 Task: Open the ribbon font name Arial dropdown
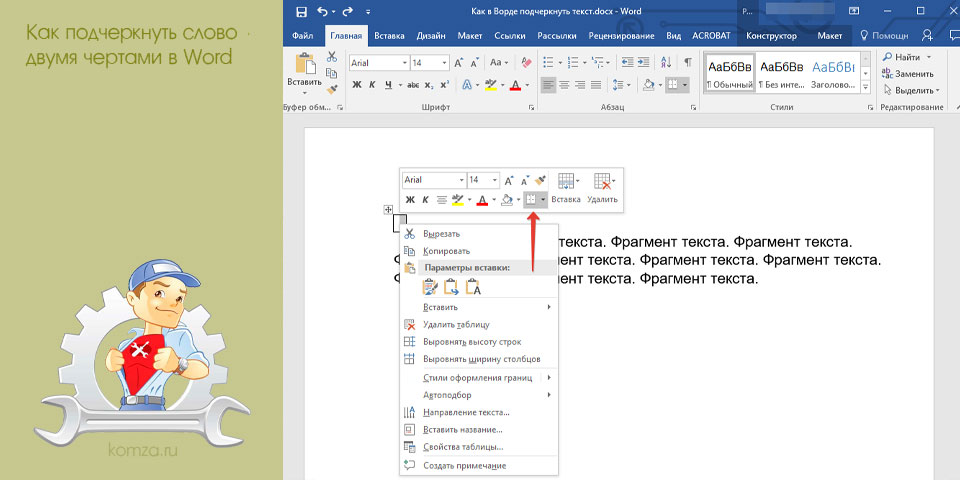tap(405, 62)
